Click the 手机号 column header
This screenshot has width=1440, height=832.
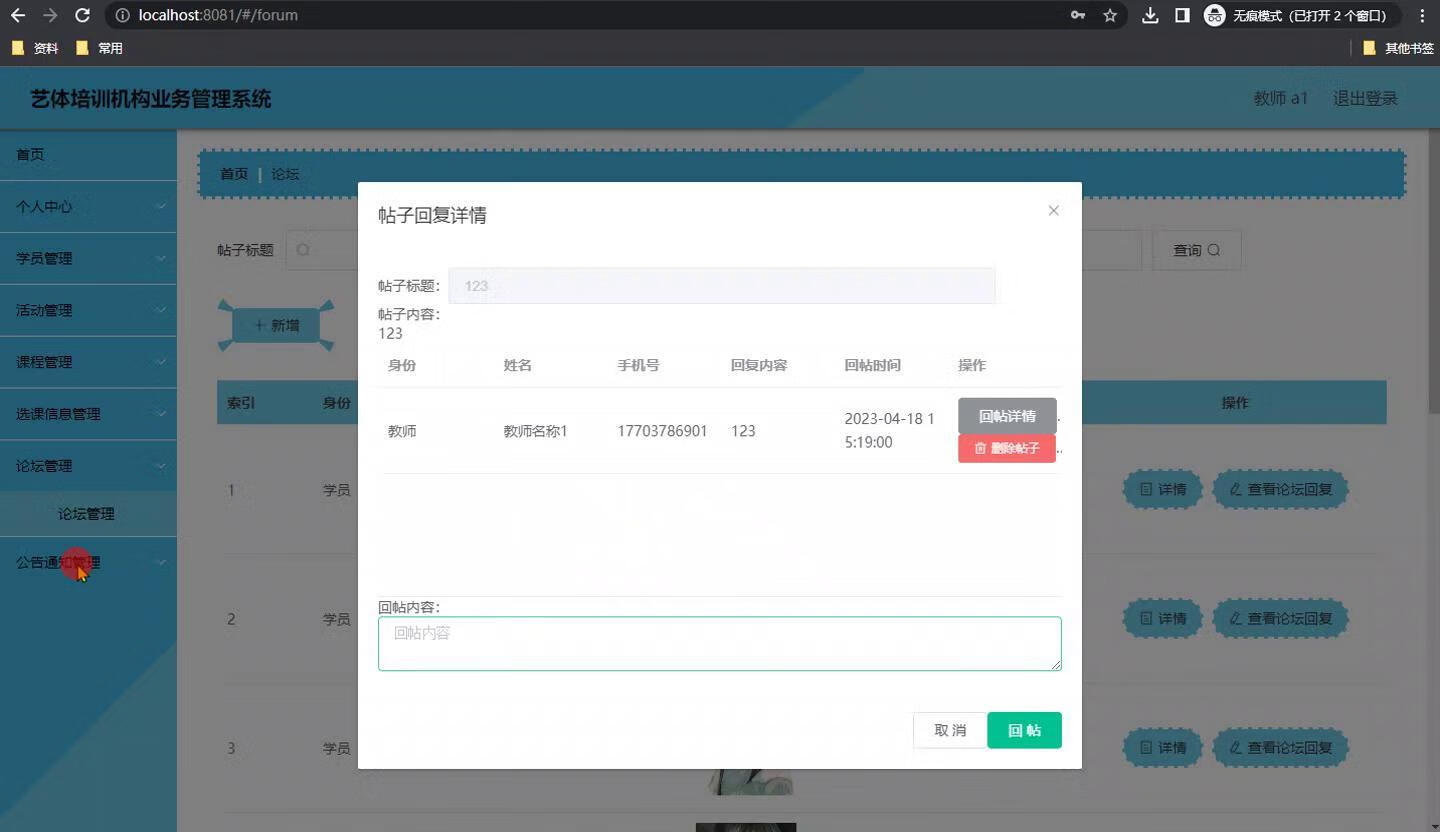pos(638,365)
